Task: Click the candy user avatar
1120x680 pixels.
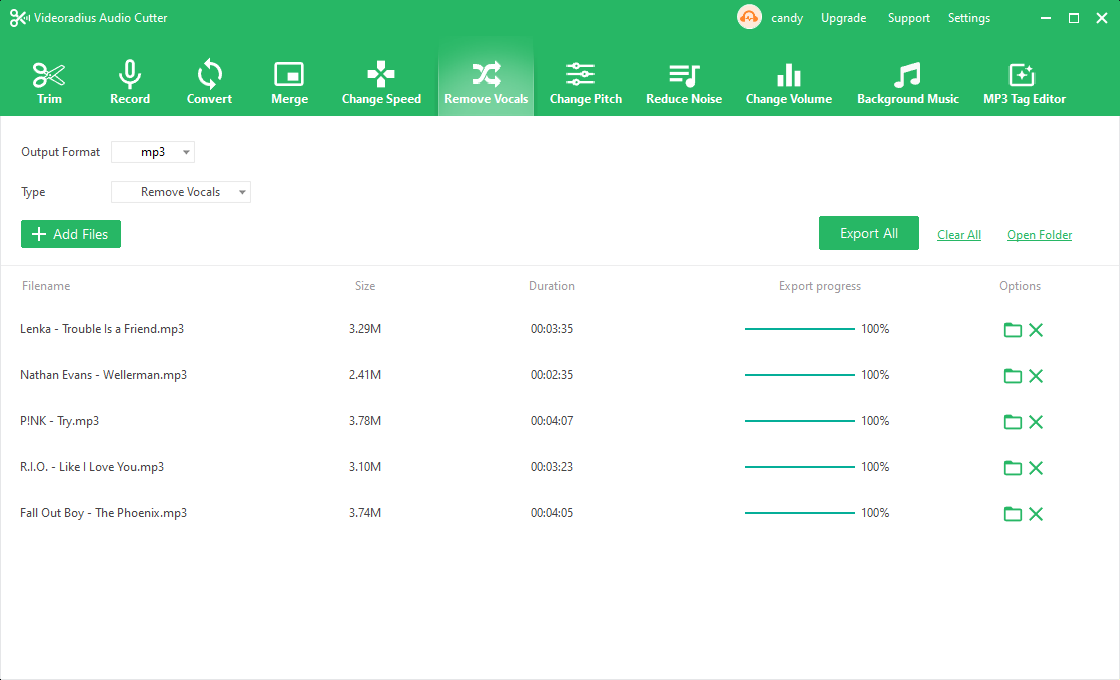Action: tap(749, 17)
